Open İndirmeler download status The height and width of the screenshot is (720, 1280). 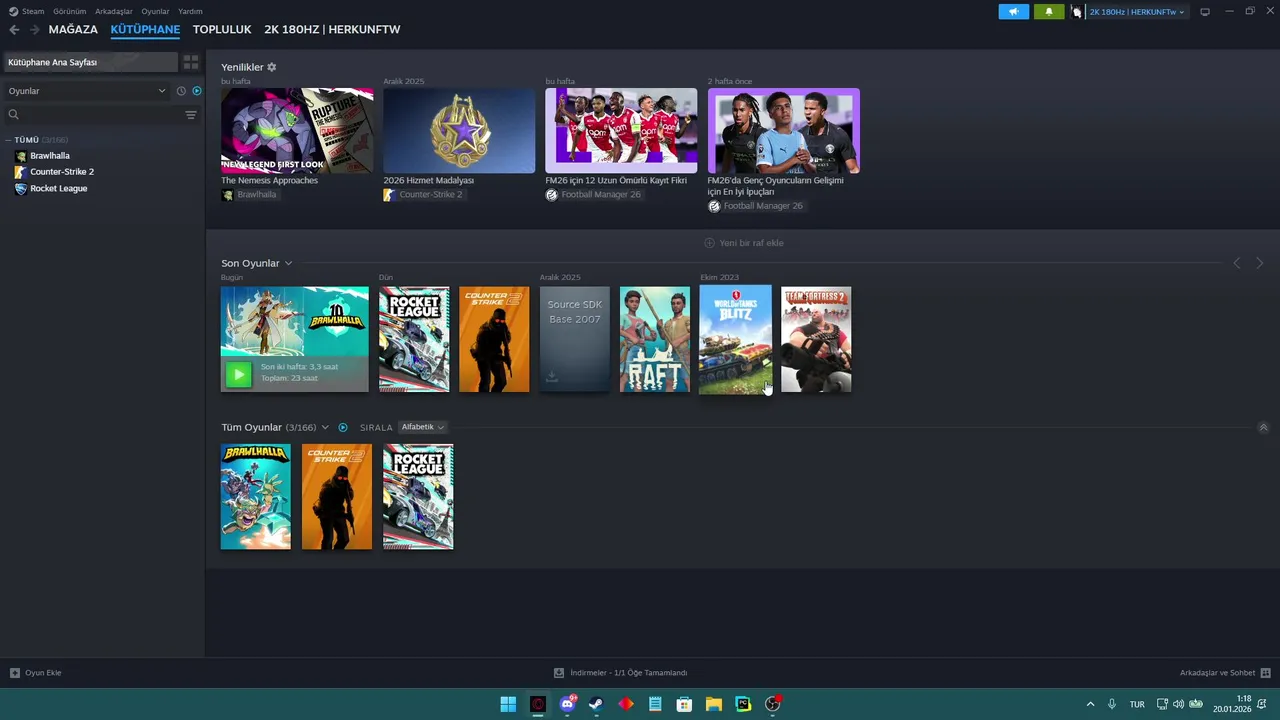pos(621,673)
